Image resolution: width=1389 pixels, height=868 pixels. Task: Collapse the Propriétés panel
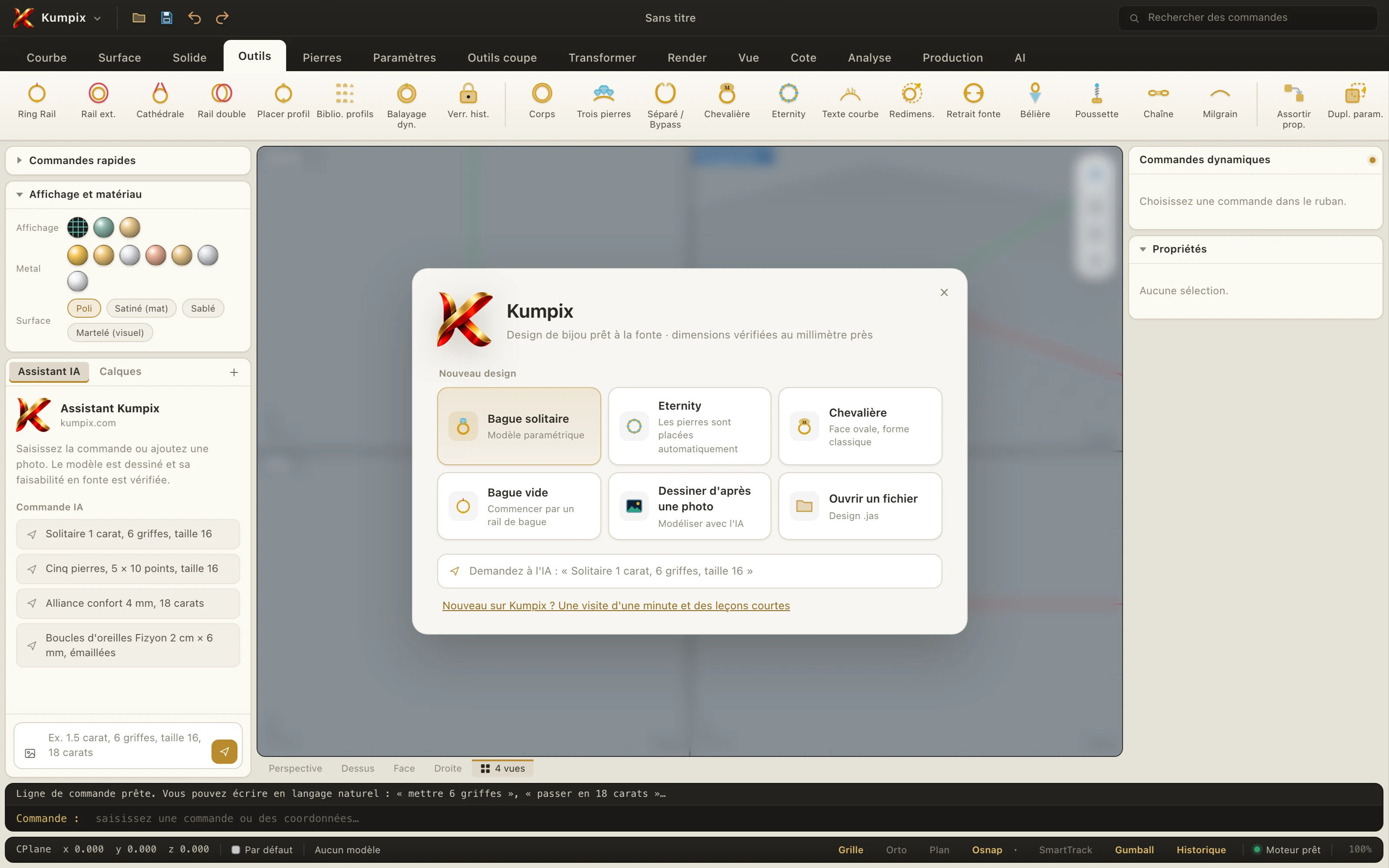[1255, 249]
